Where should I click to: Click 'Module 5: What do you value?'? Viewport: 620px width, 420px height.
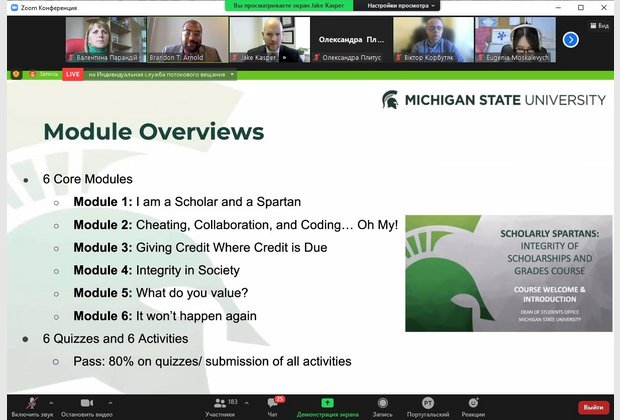point(161,293)
